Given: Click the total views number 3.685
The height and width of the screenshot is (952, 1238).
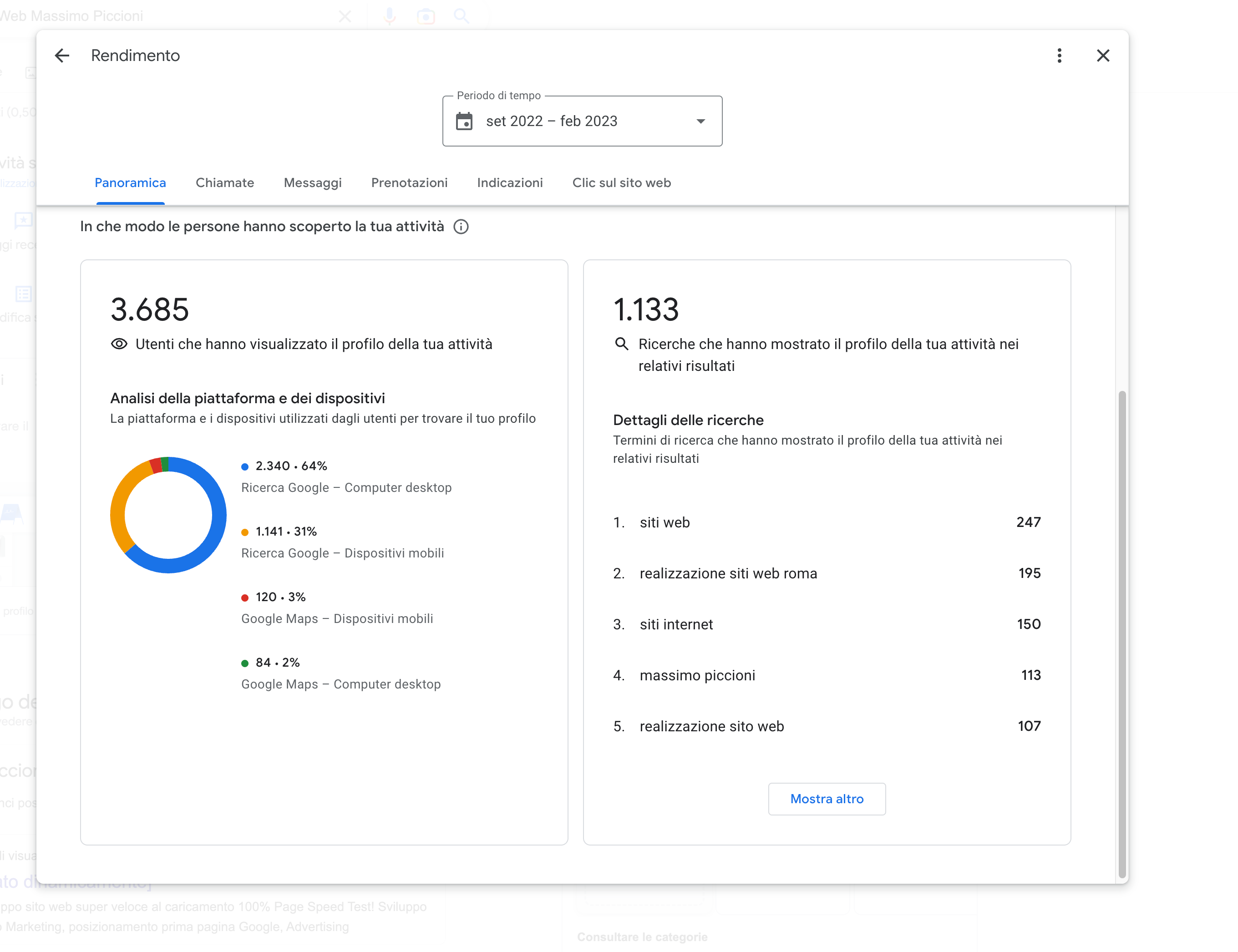Looking at the screenshot, I should pyautogui.click(x=150, y=309).
